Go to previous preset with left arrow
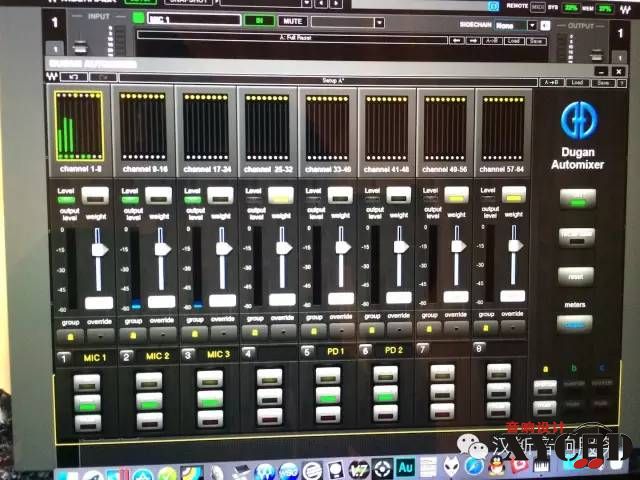640x480 pixels. click(457, 40)
